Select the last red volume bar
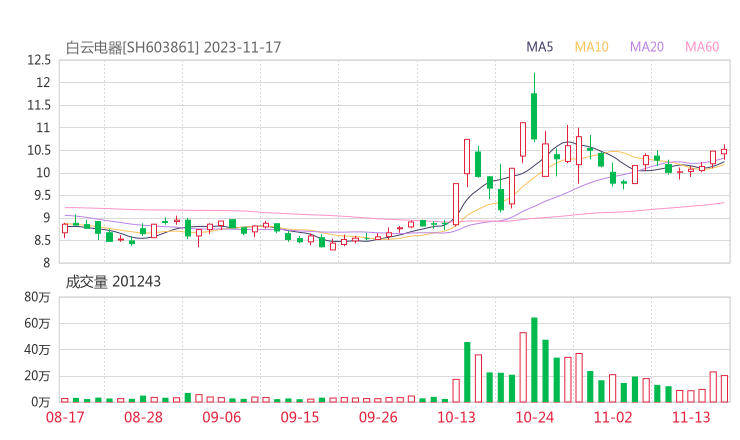740x440 pixels. tap(724, 389)
